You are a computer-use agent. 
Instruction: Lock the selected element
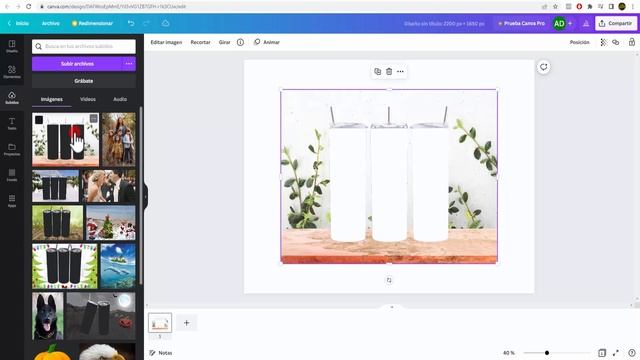click(x=631, y=42)
